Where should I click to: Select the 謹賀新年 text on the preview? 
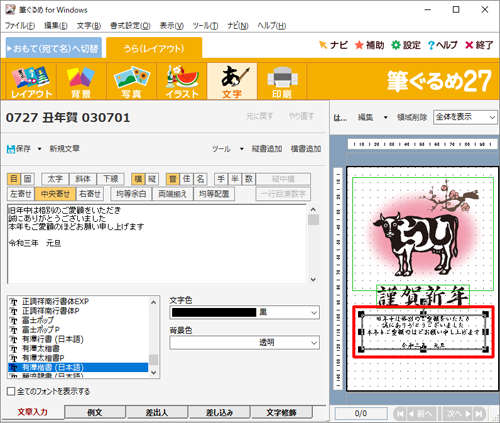click(x=423, y=296)
